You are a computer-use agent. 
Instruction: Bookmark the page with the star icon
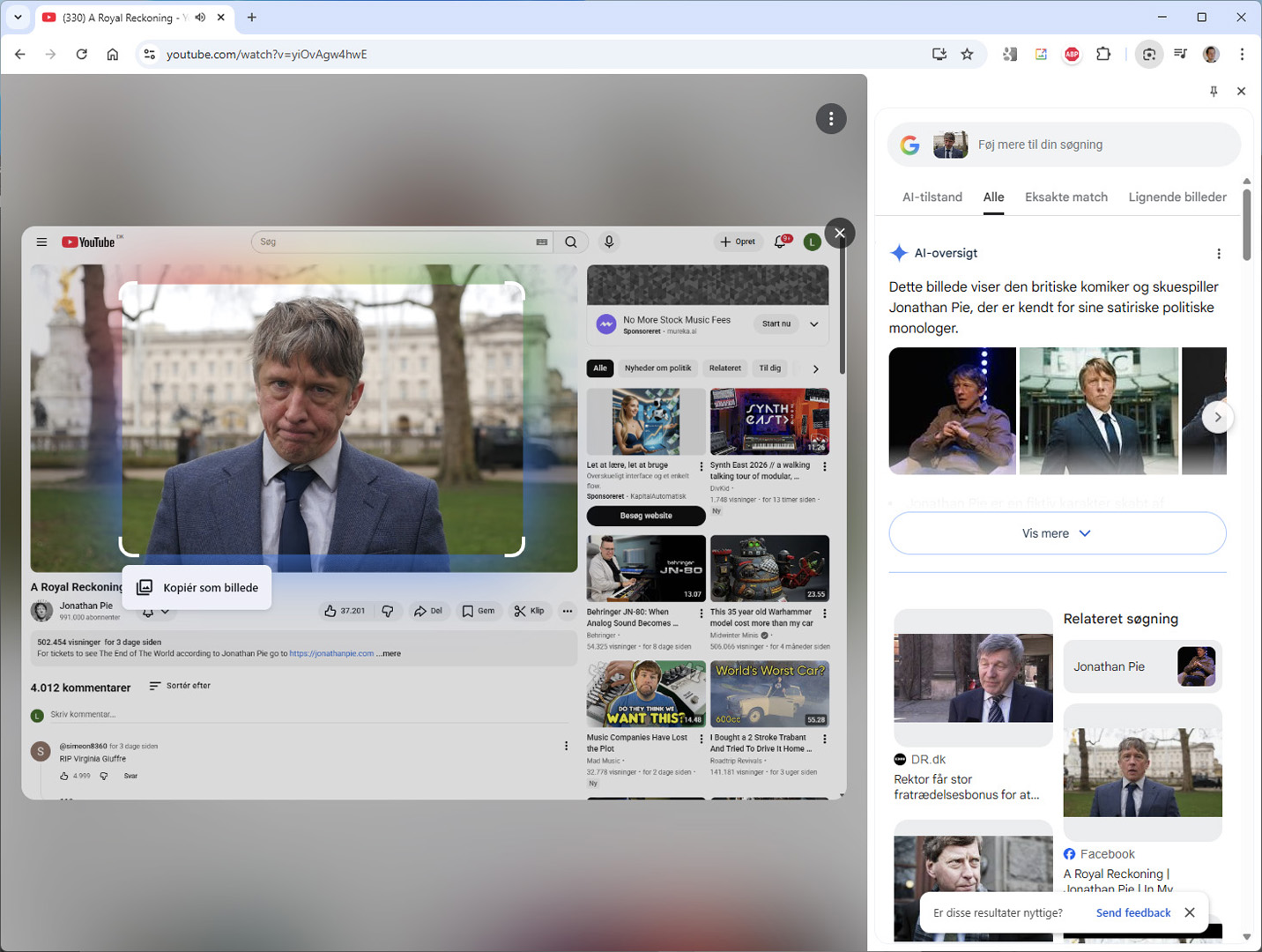[968, 54]
